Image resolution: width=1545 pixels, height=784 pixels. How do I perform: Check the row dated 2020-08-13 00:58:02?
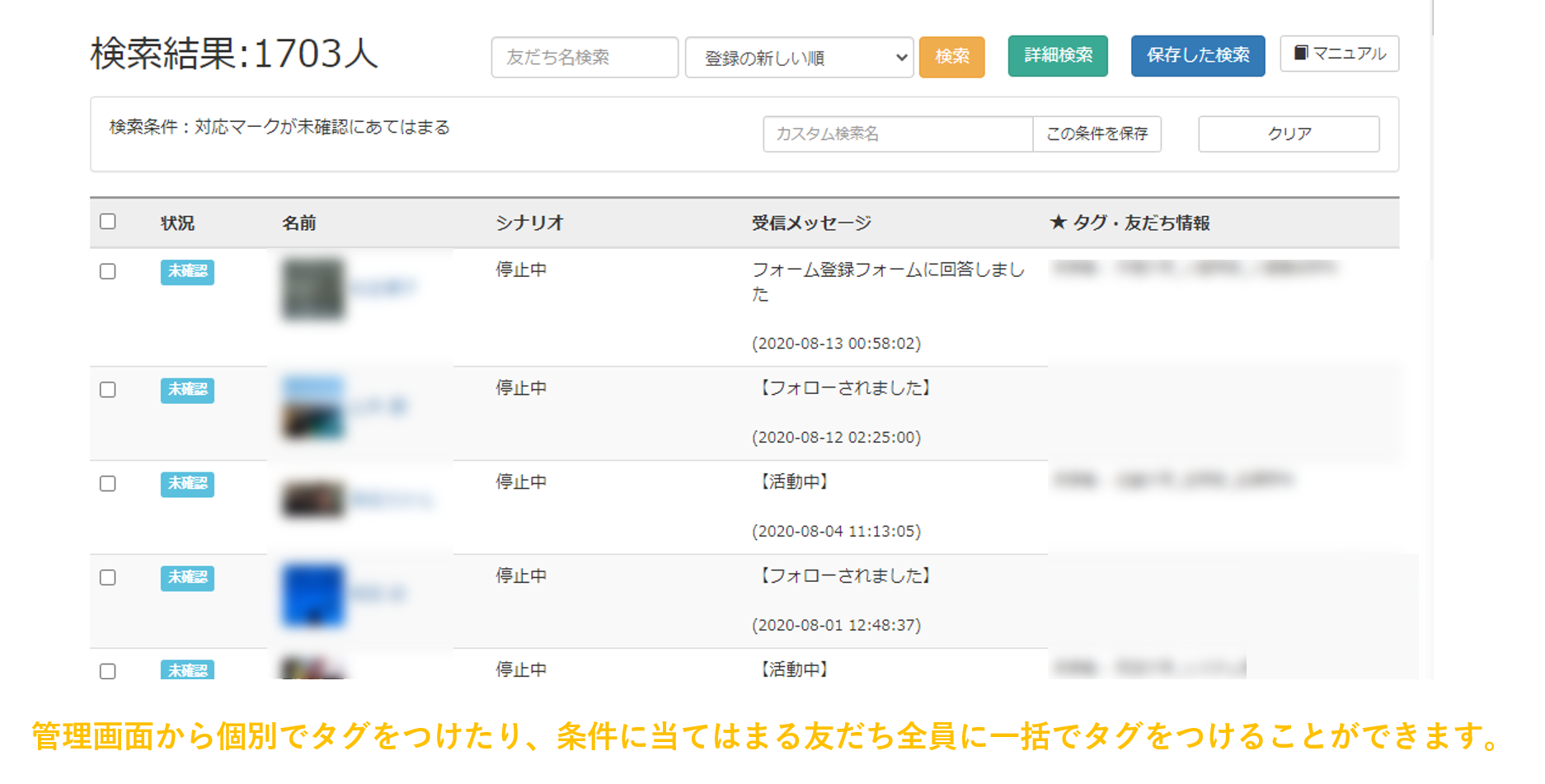108,272
